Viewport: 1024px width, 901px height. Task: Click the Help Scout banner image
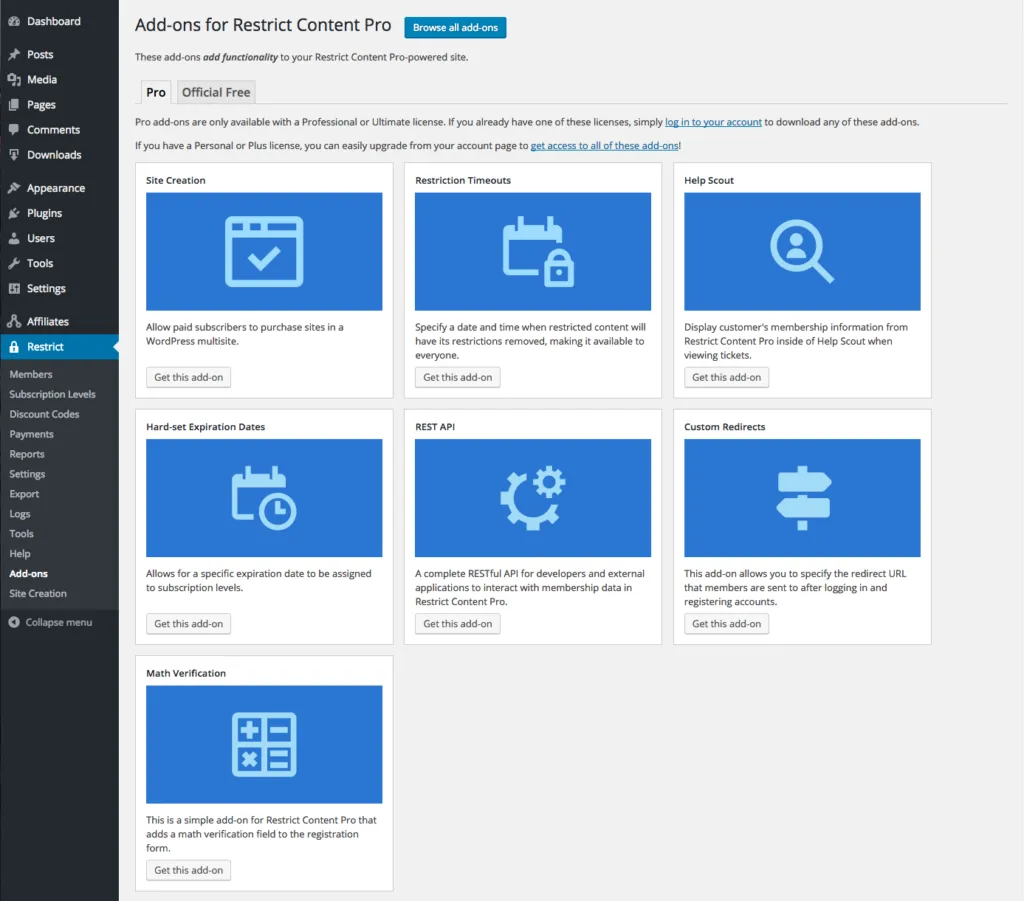[801, 251]
